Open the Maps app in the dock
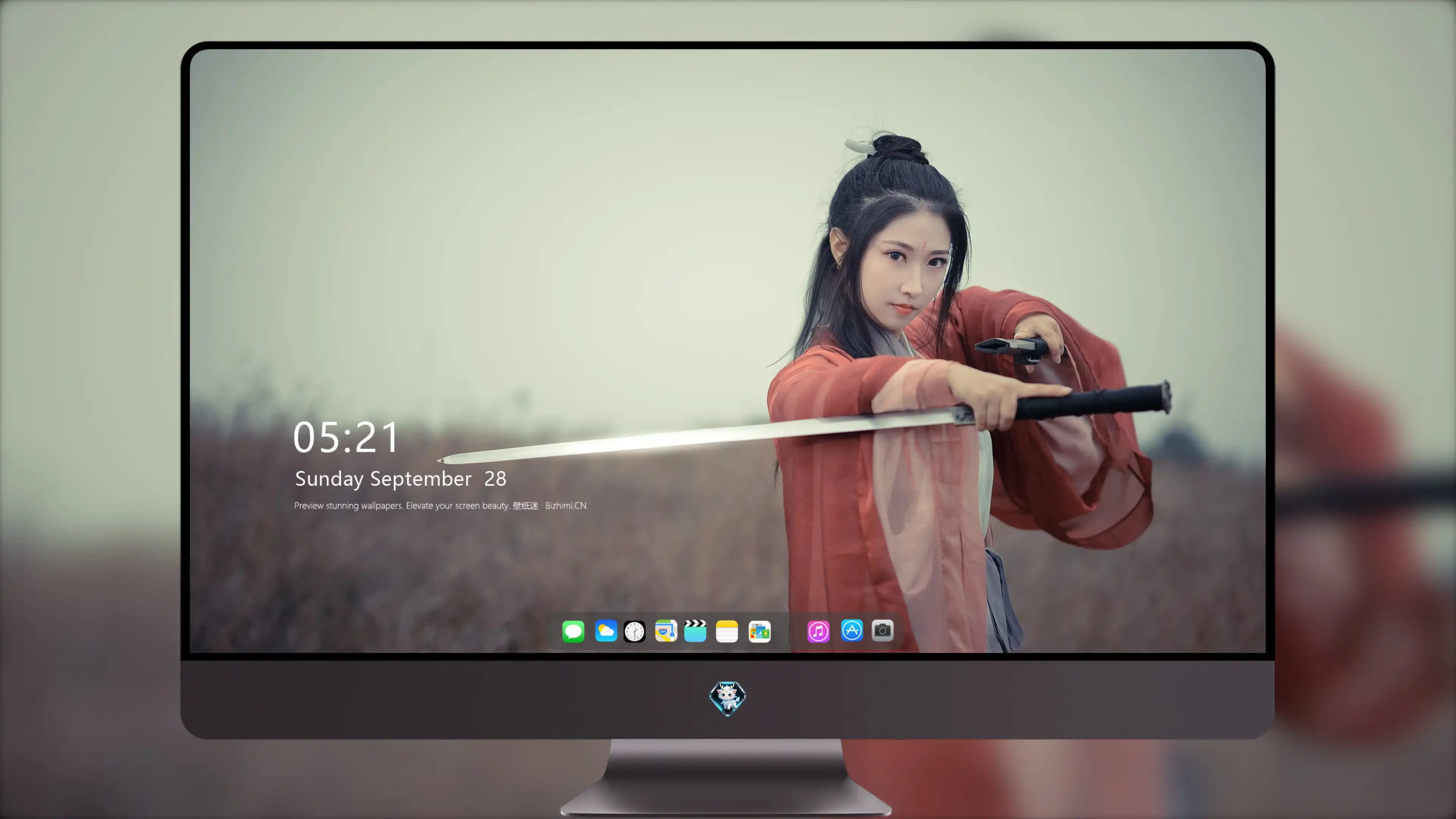Image resolution: width=1456 pixels, height=819 pixels. 666,631
